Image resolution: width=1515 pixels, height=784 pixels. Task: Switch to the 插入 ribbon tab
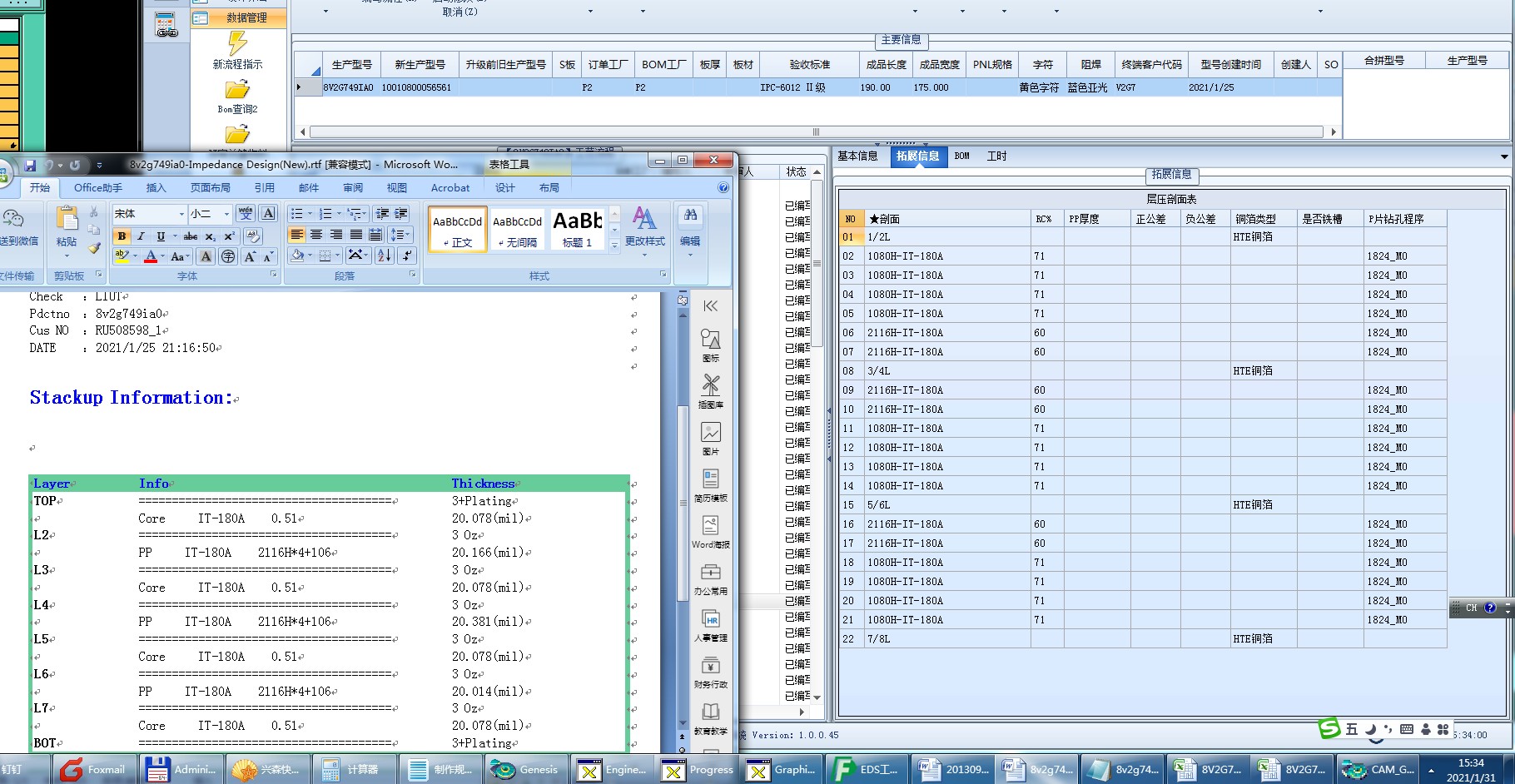coord(156,188)
